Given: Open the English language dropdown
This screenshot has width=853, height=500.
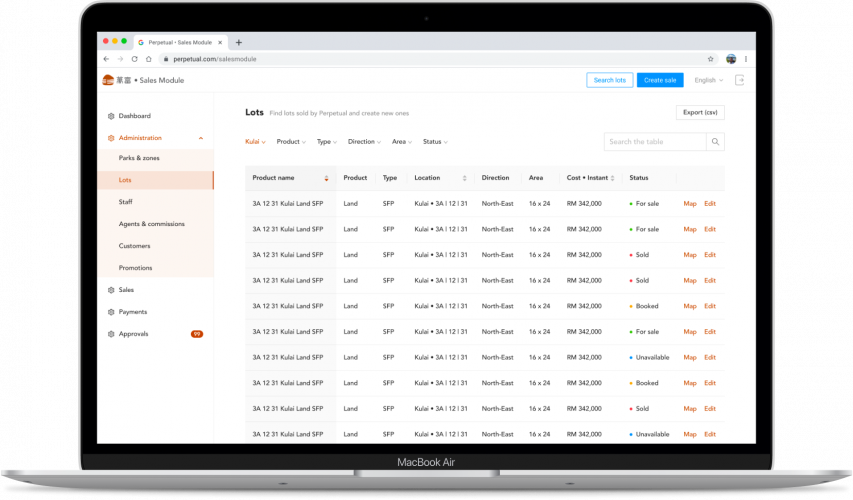Looking at the screenshot, I should coord(709,80).
